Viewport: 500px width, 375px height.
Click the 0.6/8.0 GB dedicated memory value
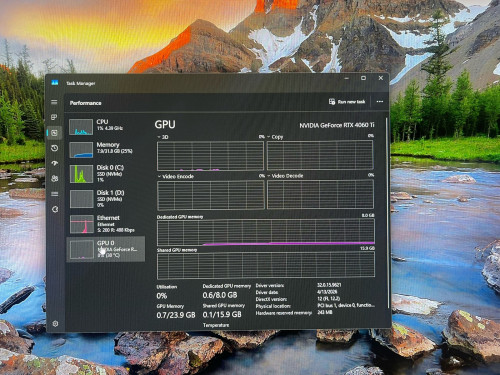[220, 295]
